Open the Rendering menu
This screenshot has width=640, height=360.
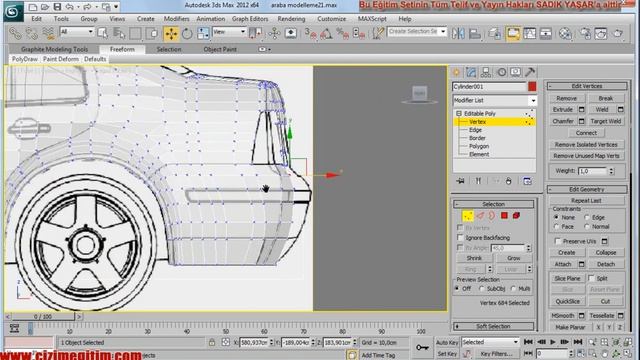point(291,19)
